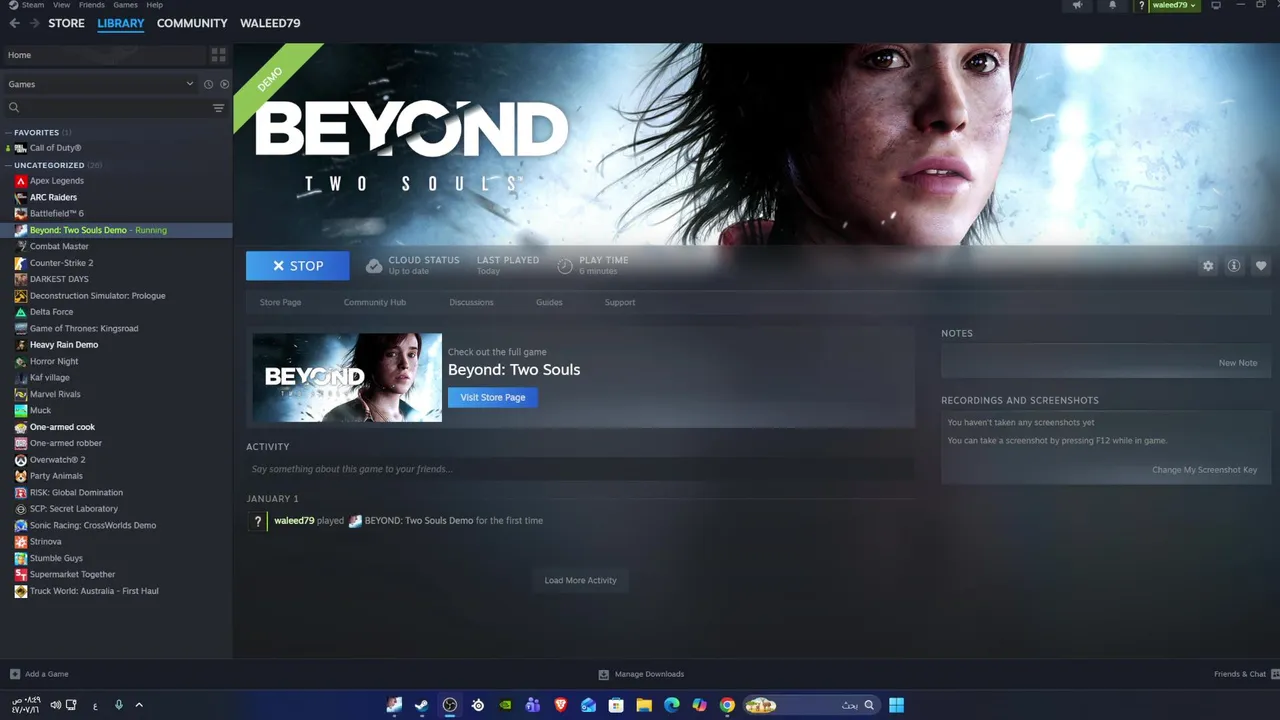Open Cloud Status icon
This screenshot has width=1280, height=720.
pos(374,266)
